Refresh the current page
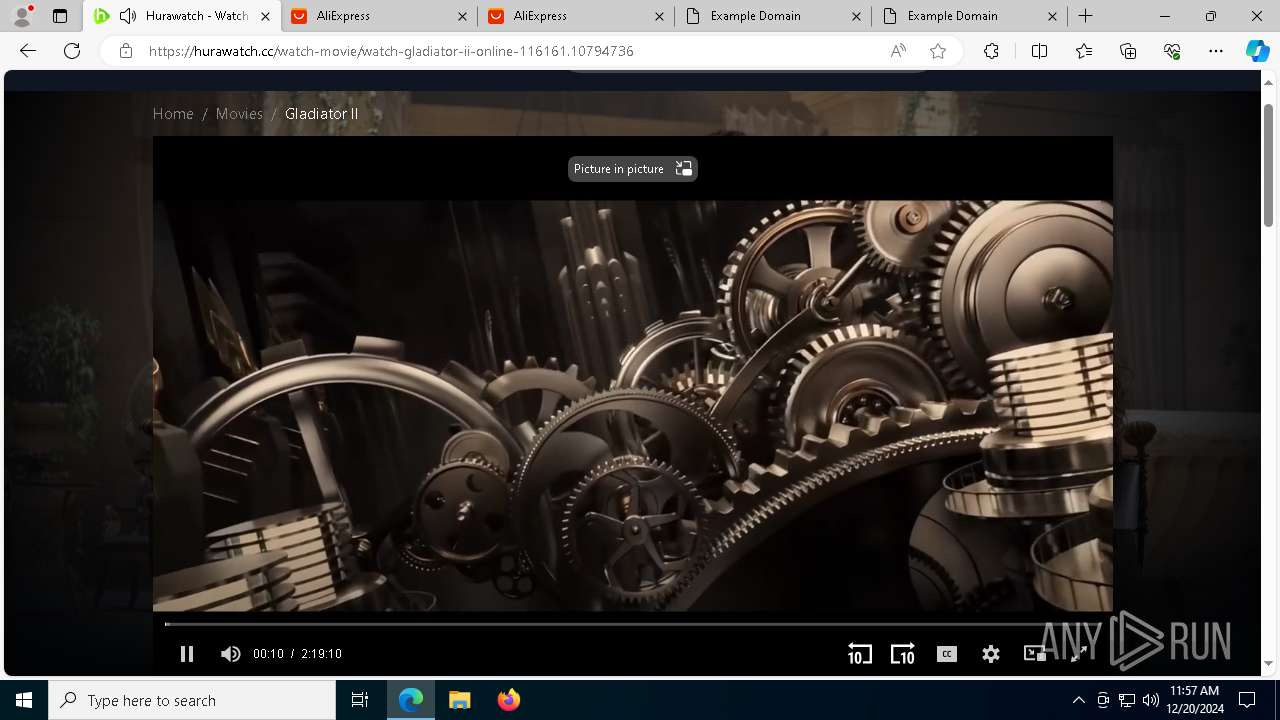1280x720 pixels. [x=72, y=51]
